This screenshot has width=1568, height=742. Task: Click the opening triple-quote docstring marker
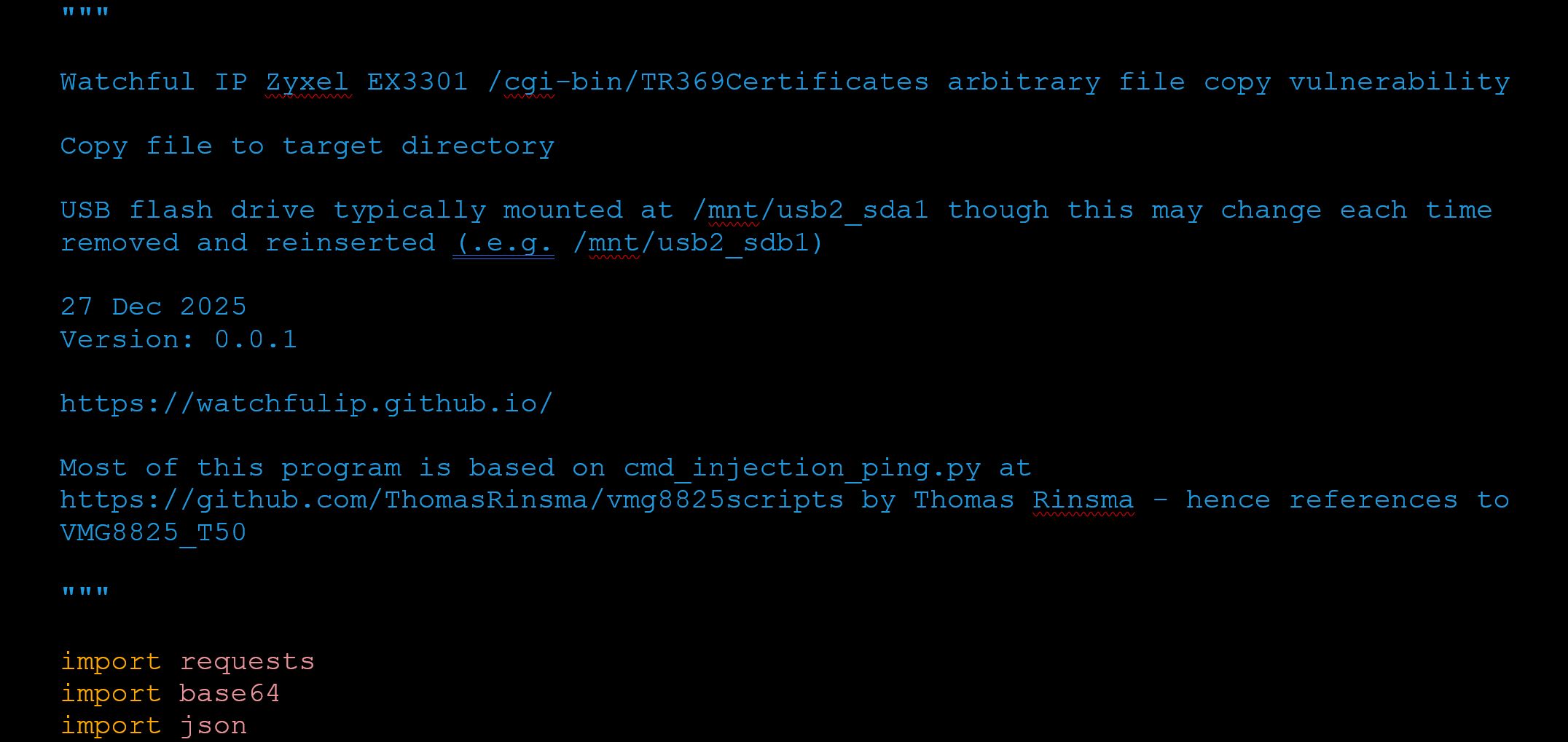point(85,15)
